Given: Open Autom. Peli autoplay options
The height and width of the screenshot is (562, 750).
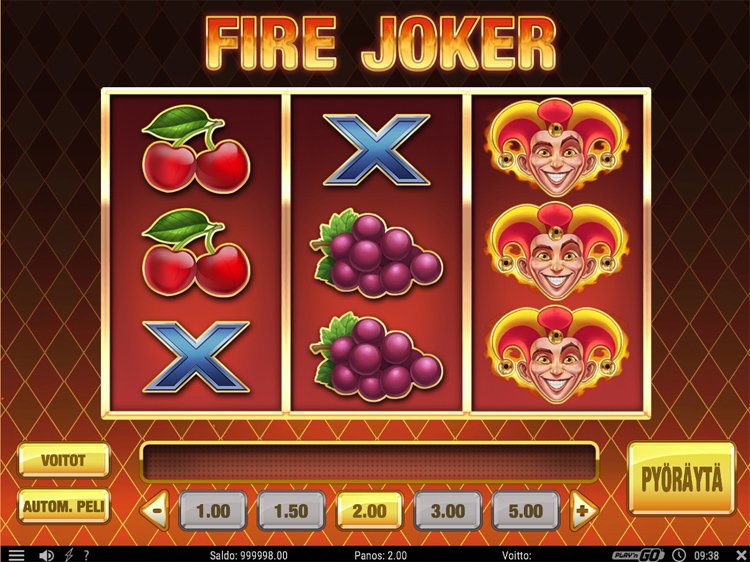Looking at the screenshot, I should pyautogui.click(x=64, y=506).
